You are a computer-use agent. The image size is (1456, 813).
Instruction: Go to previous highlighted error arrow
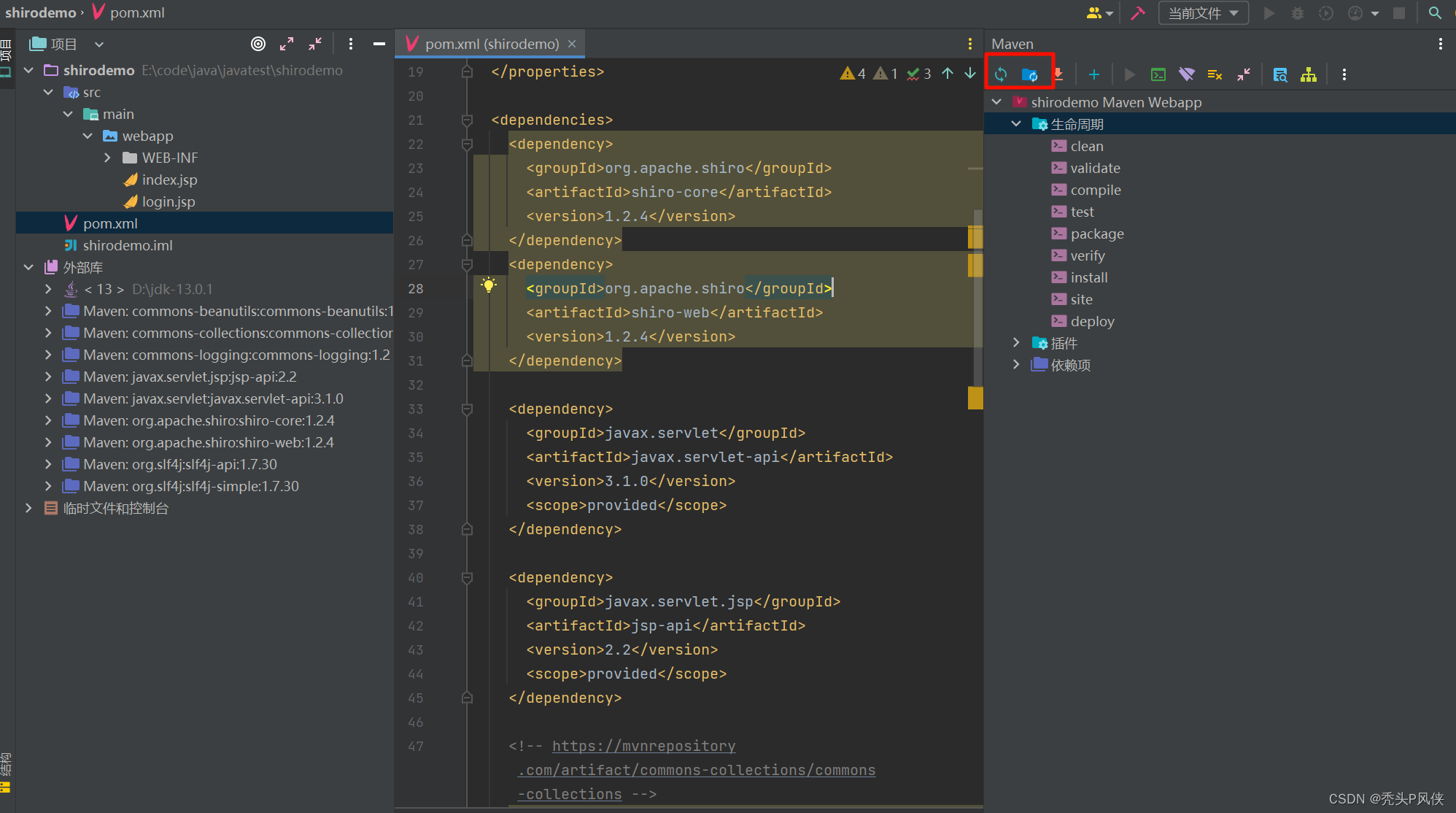[948, 73]
